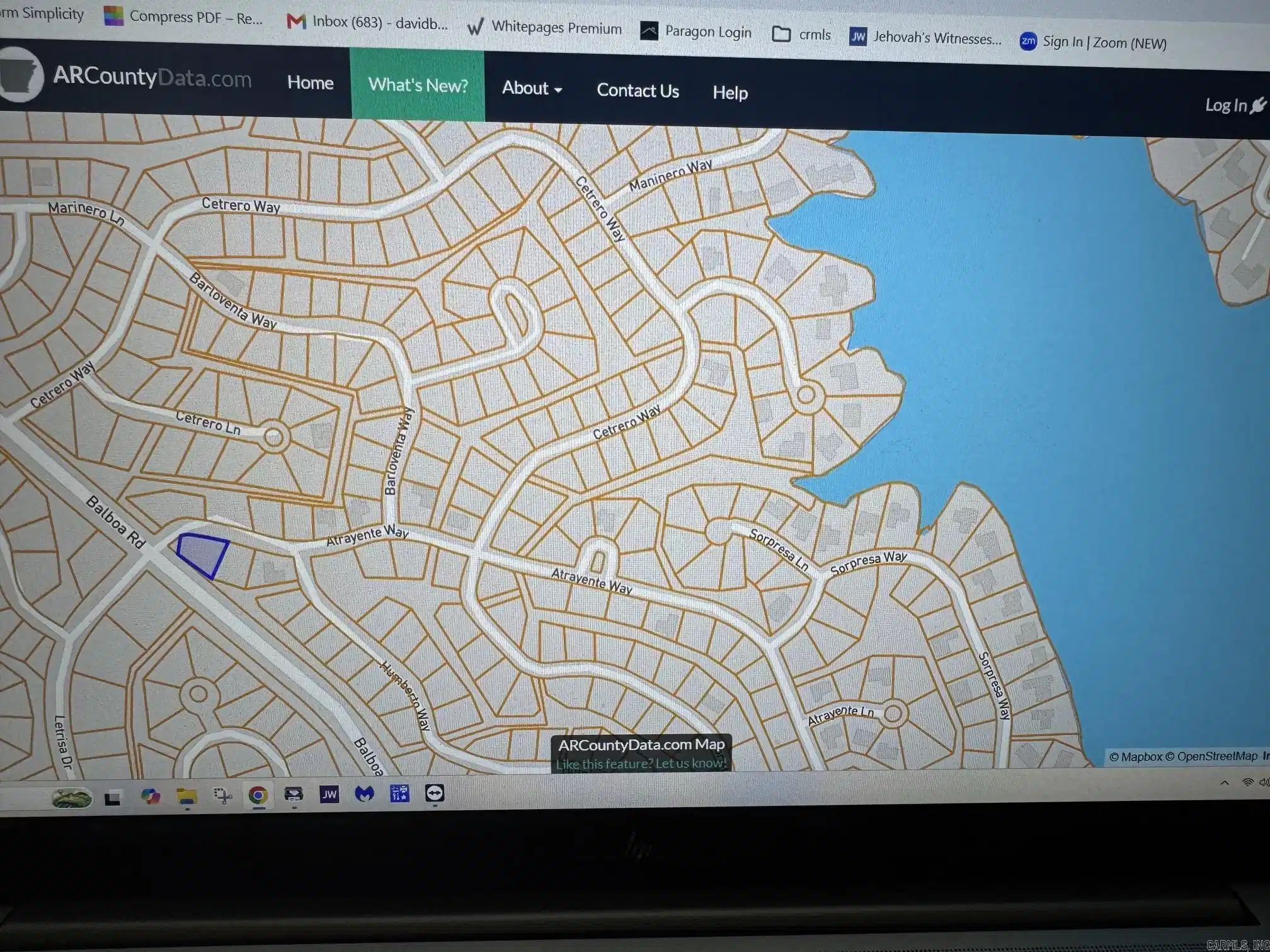Open Task View in the taskbar
The width and height of the screenshot is (1270, 952).
(113, 798)
